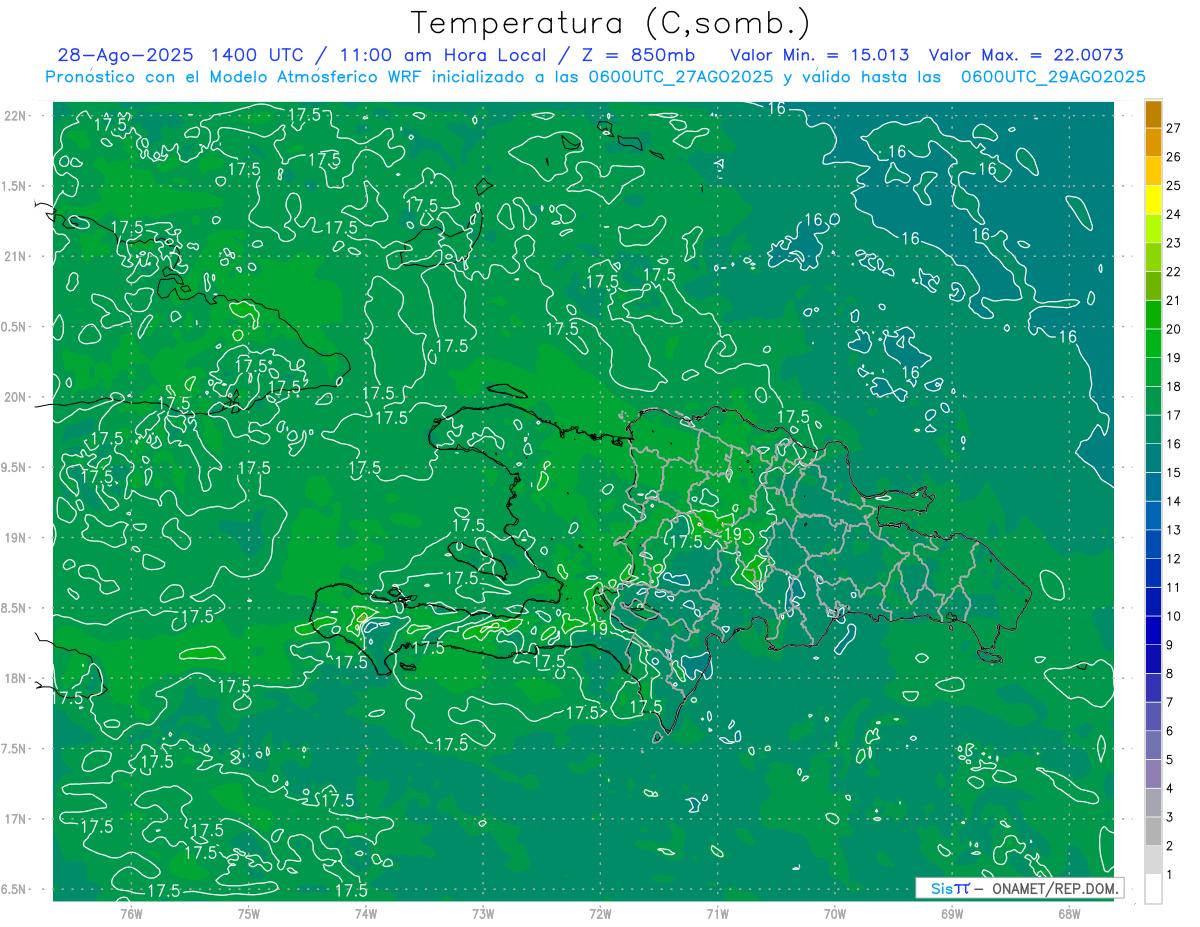1200x927 pixels.
Task: Click the "22N" latitude axis label
Action: [x=16, y=116]
